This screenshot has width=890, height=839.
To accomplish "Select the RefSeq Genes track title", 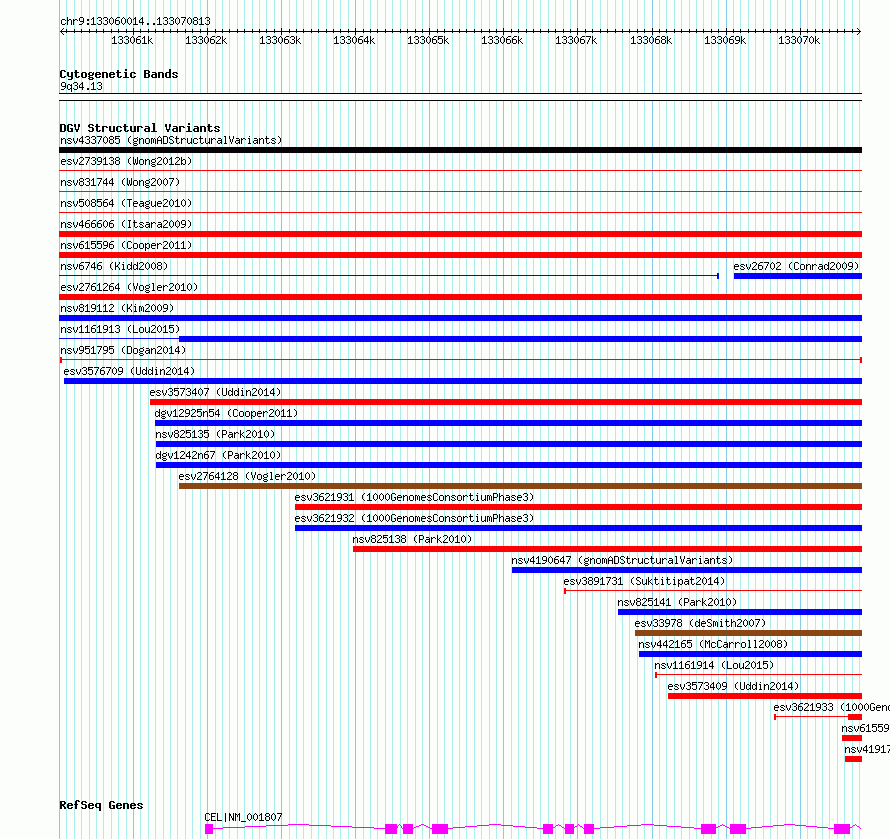I will pyautogui.click(x=101, y=805).
